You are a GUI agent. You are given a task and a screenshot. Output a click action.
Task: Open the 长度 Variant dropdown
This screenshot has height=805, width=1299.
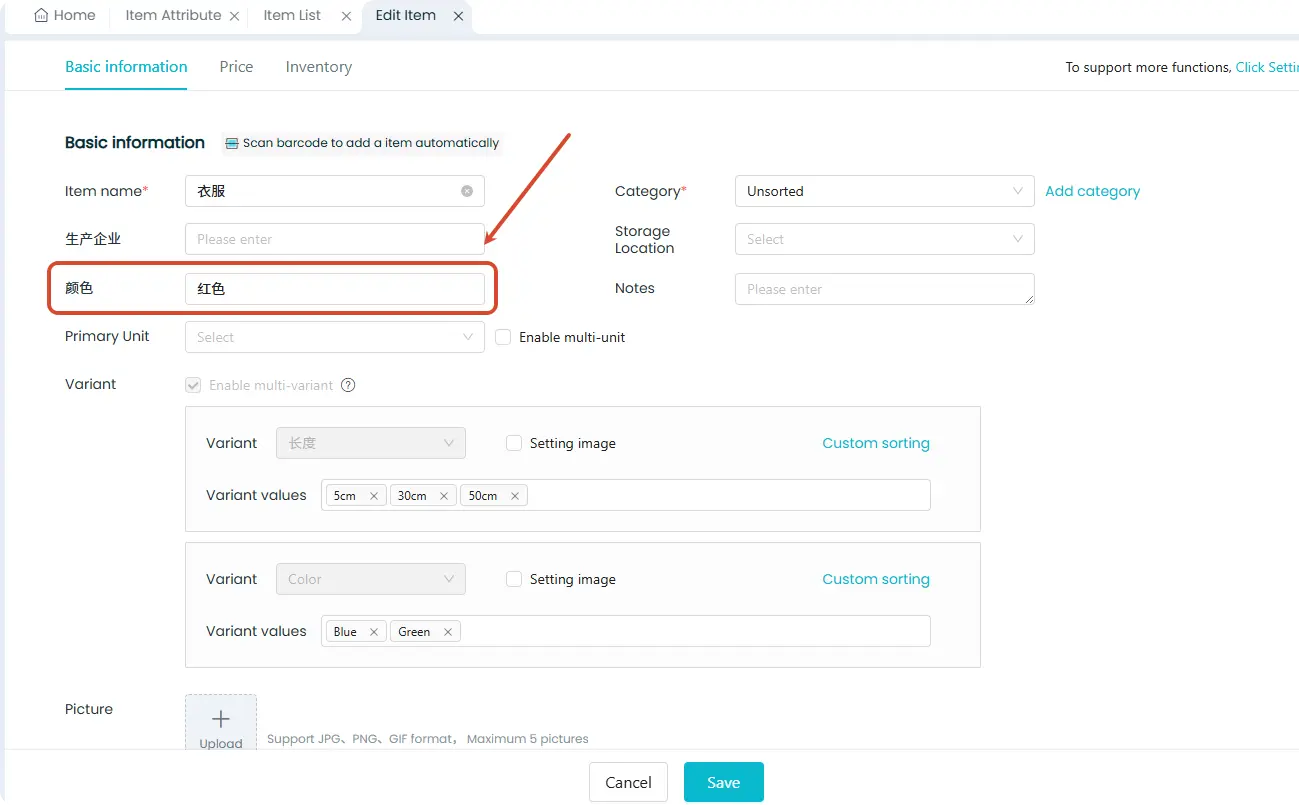coord(370,443)
